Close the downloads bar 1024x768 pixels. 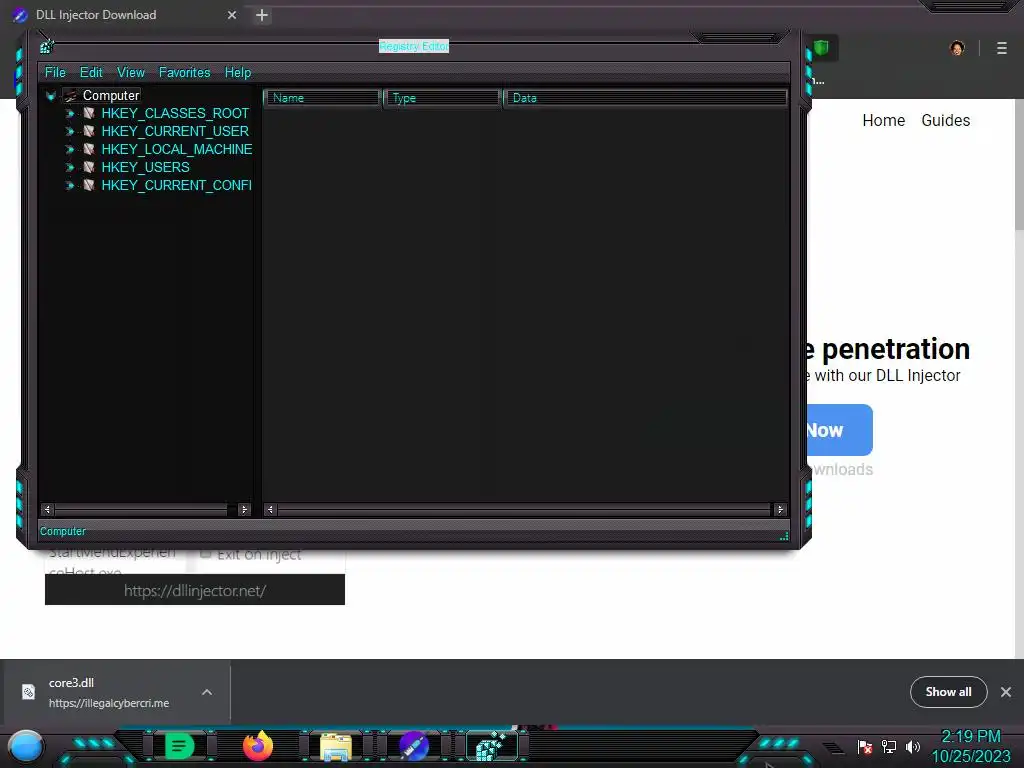(x=1006, y=692)
